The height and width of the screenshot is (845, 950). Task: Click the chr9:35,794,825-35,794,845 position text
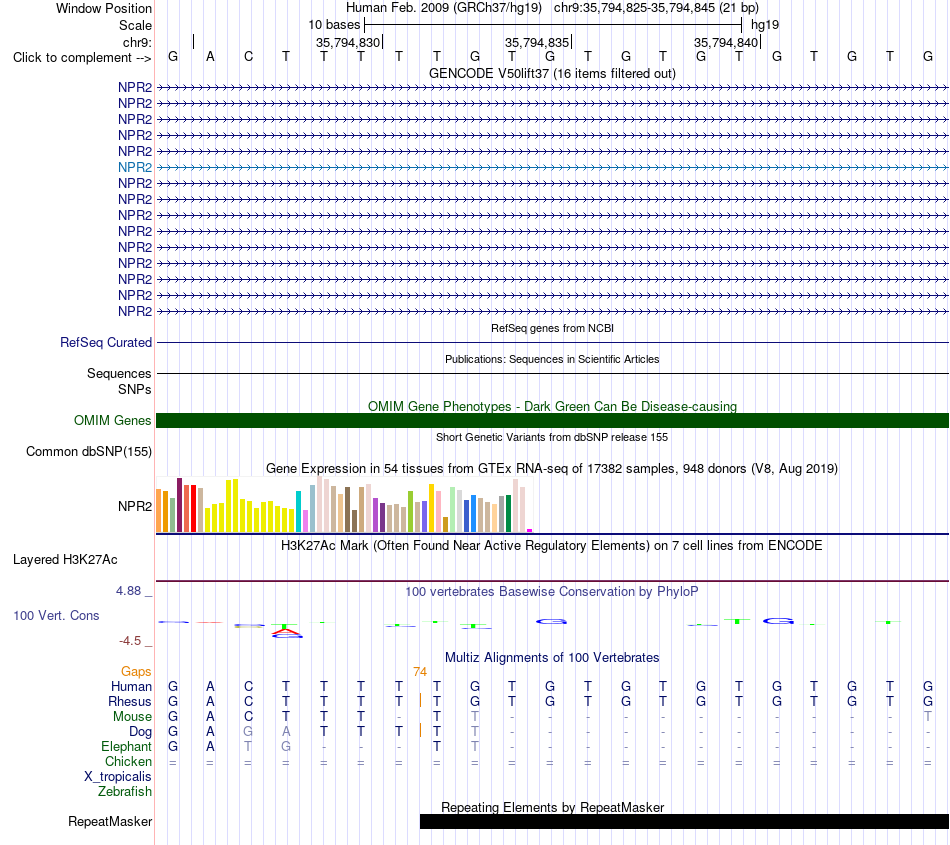click(656, 8)
